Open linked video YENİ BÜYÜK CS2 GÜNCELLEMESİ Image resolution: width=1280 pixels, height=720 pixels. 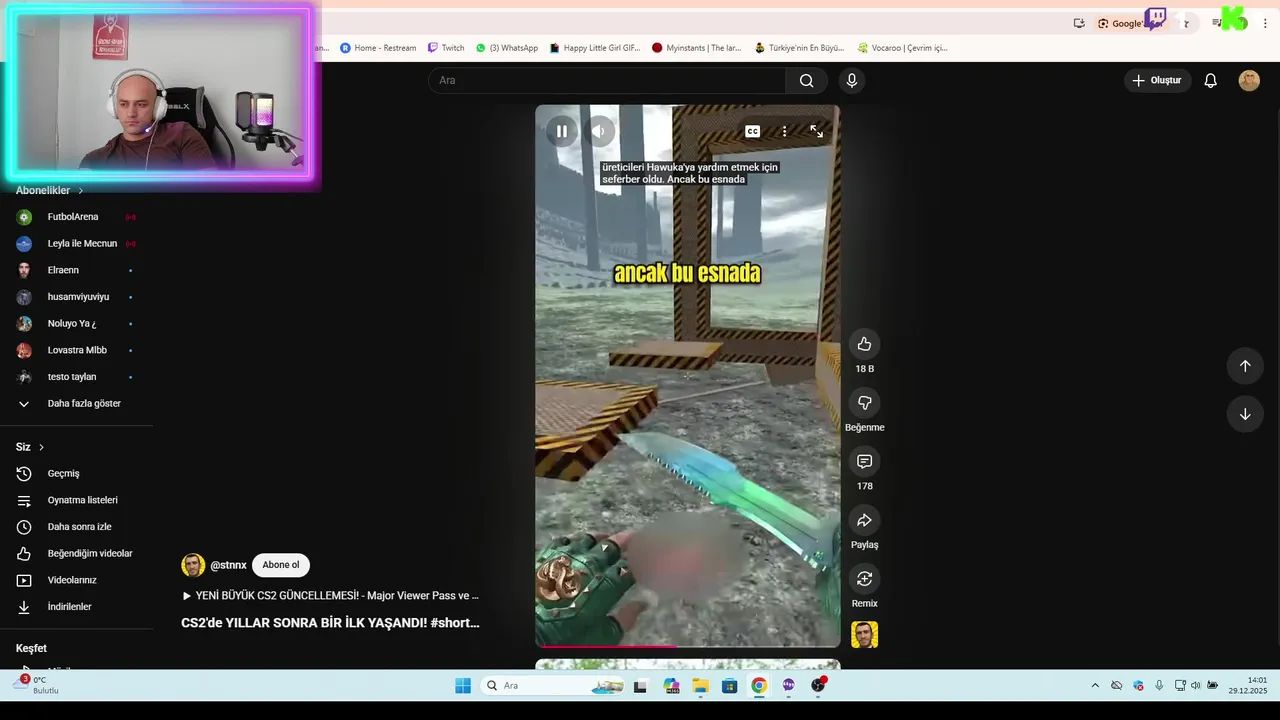tap(330, 595)
